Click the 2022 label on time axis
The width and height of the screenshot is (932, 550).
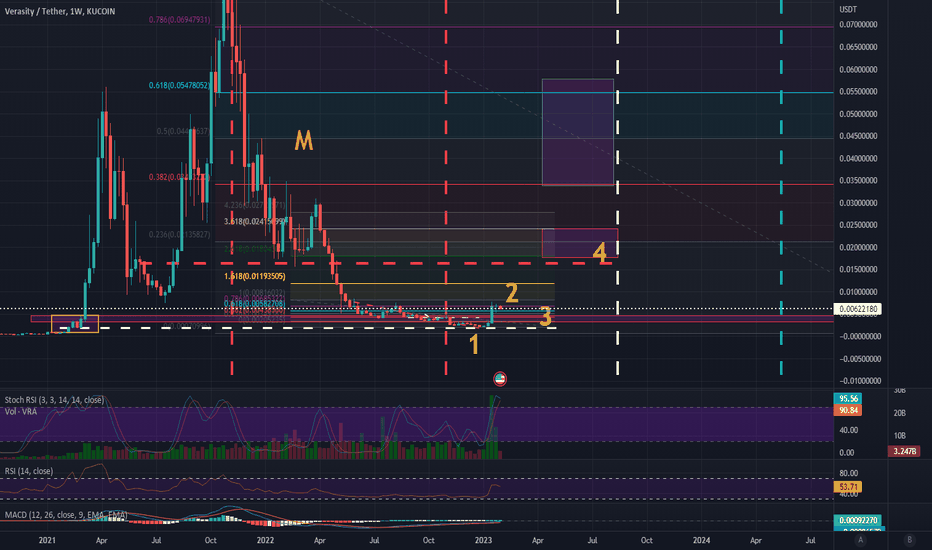tap(265, 540)
